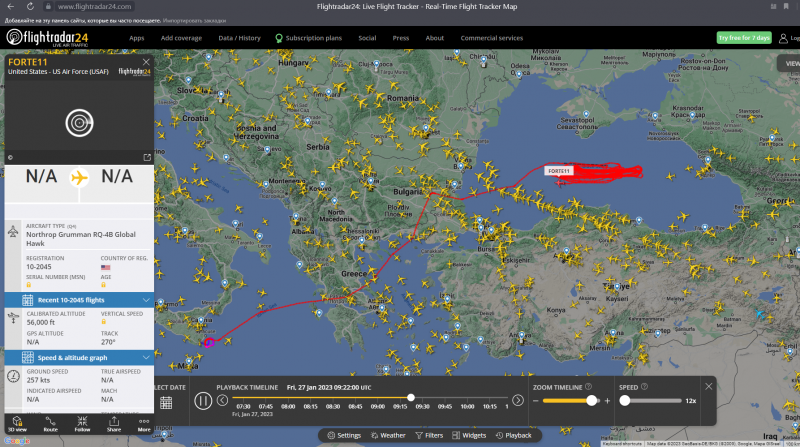Click the 09:00 timeline marker

coord(378,407)
